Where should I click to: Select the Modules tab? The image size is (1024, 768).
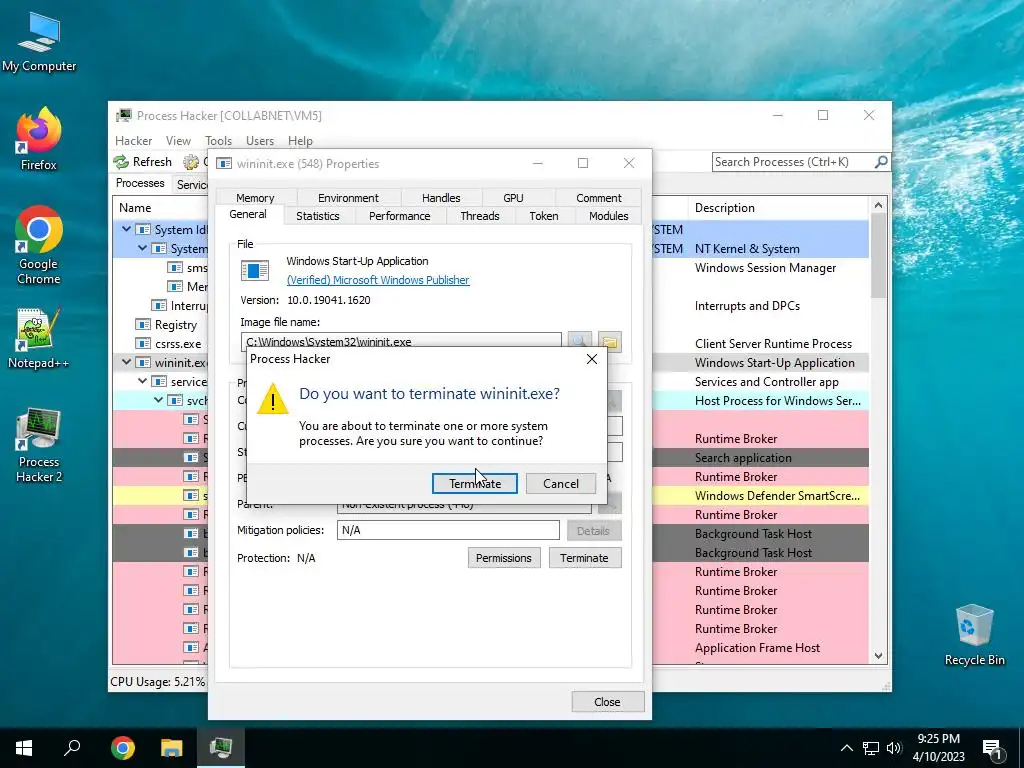tap(609, 216)
